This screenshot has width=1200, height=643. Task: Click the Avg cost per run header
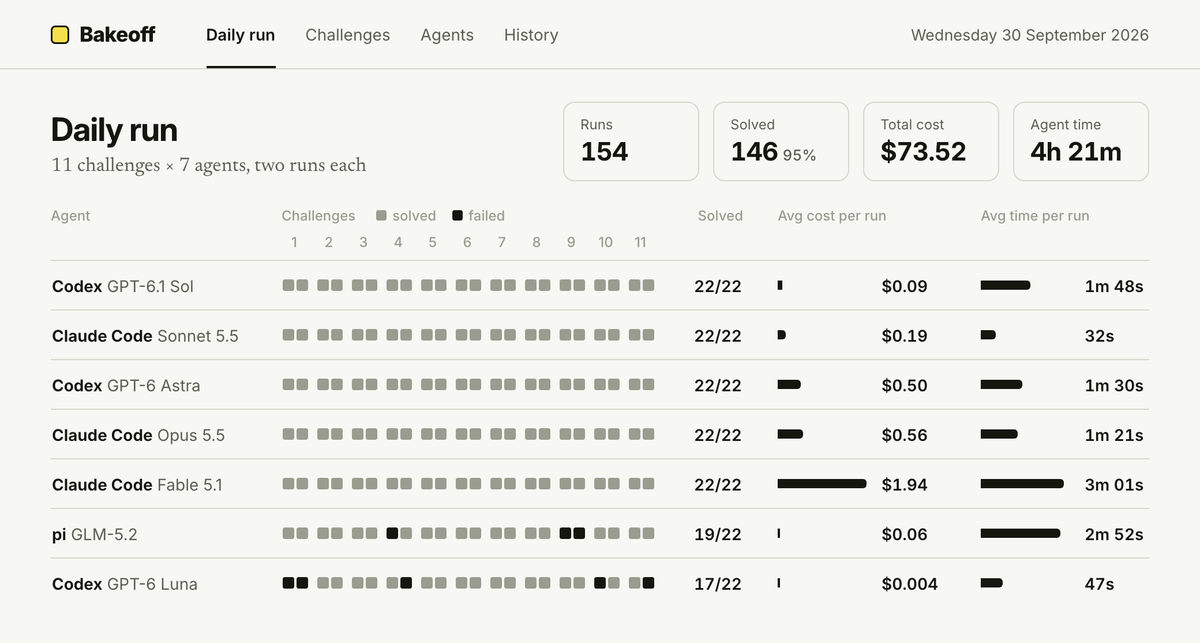pos(832,216)
